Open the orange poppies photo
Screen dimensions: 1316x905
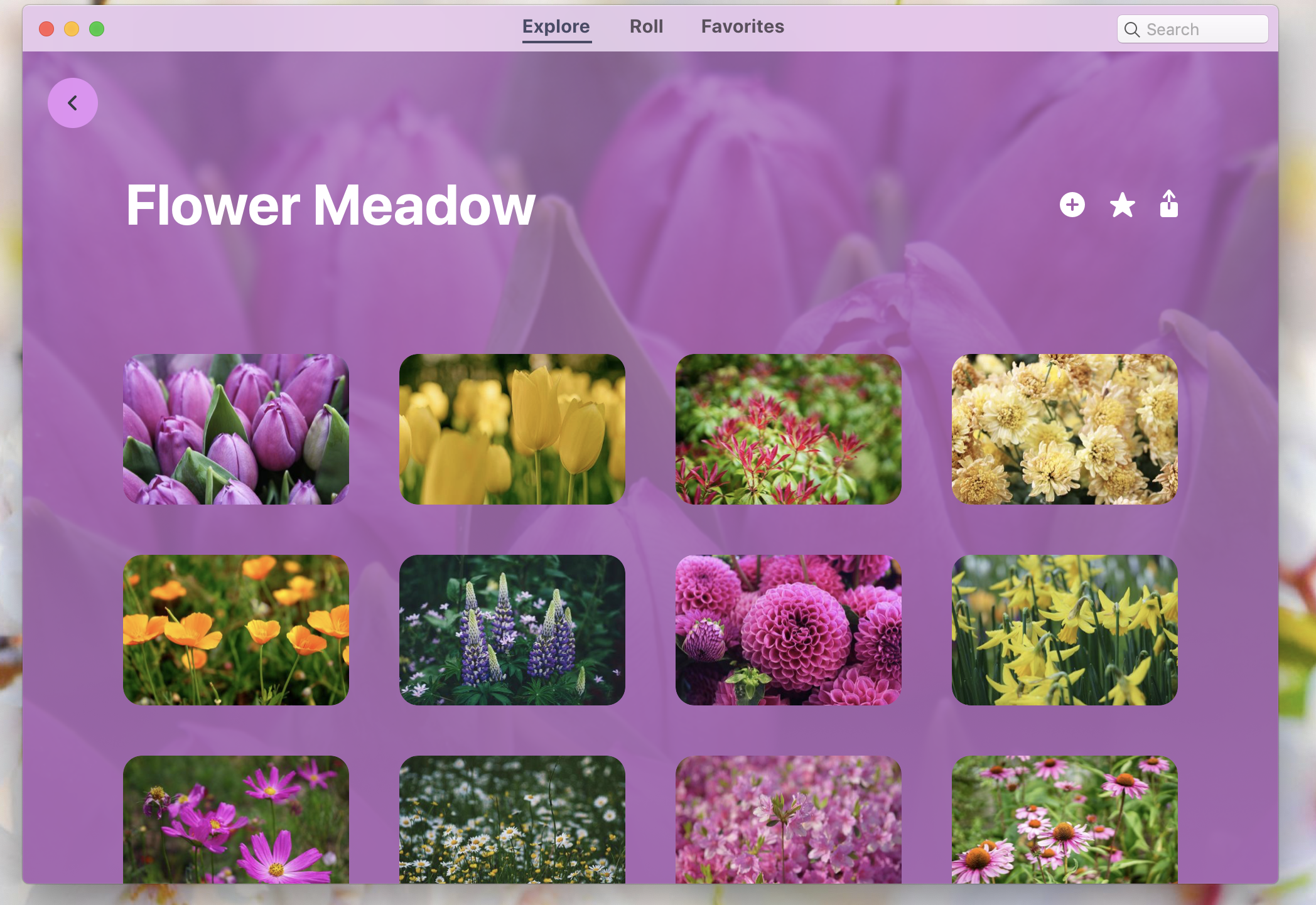[236, 630]
